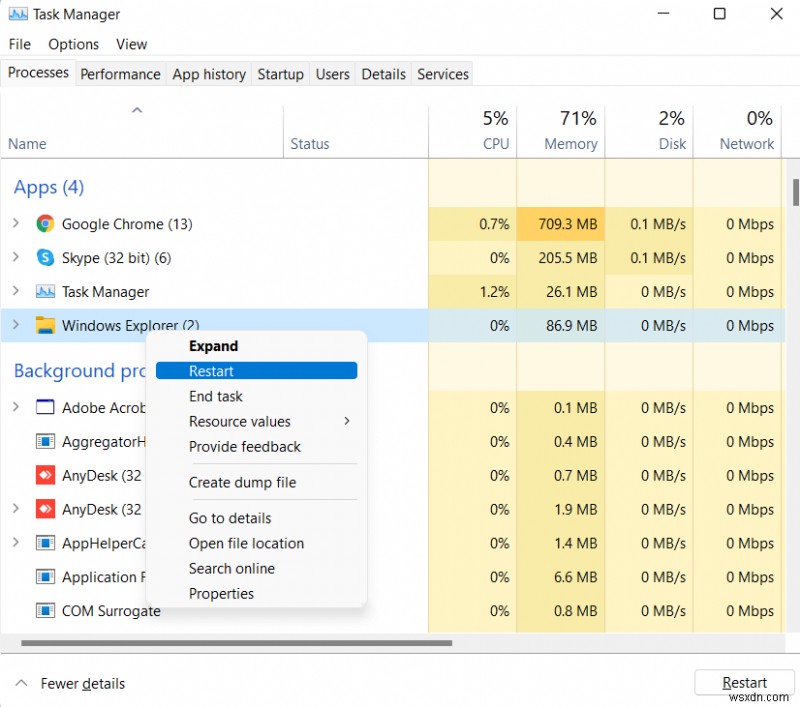The height and width of the screenshot is (707, 800).
Task: Click the COM Surrogate process icon
Action: coord(44,611)
